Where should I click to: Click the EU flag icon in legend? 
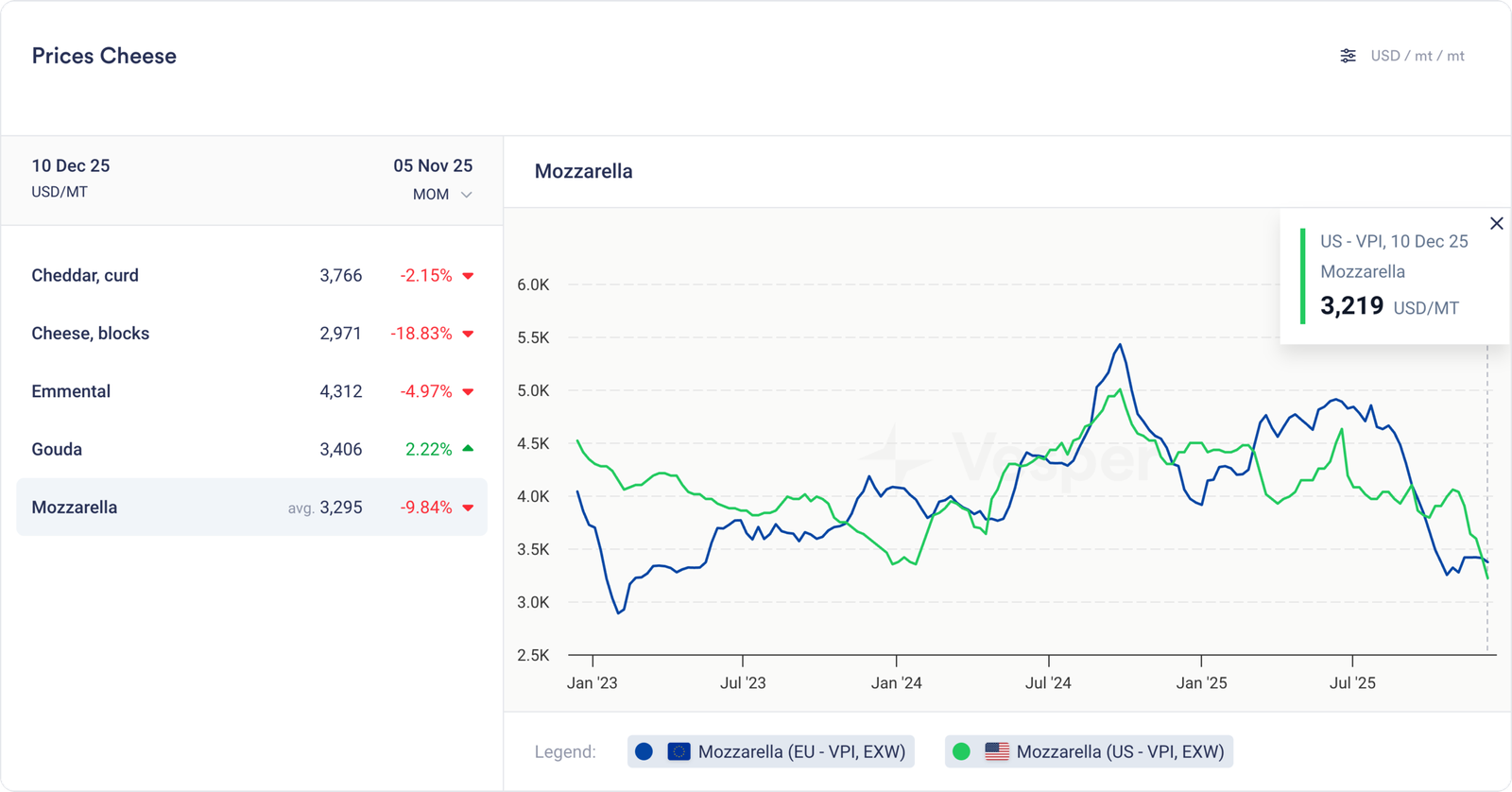click(x=679, y=751)
